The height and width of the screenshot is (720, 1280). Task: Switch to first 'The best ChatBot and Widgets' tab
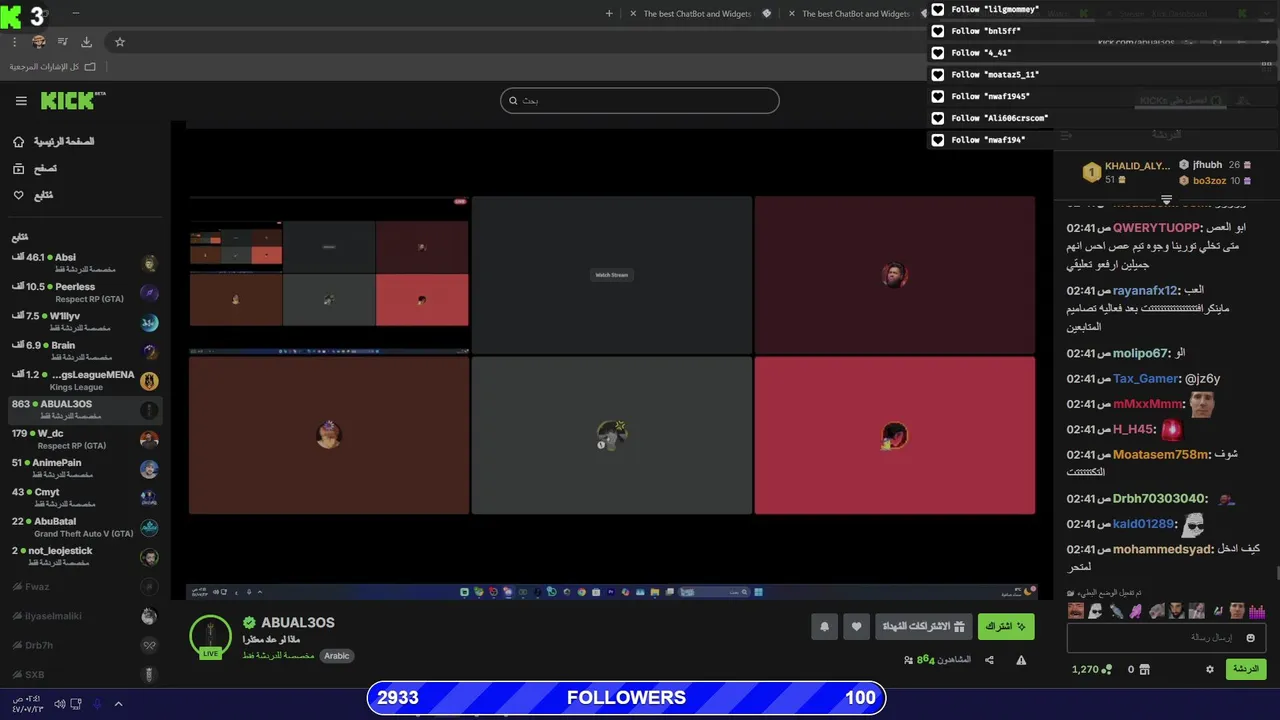[697, 14]
